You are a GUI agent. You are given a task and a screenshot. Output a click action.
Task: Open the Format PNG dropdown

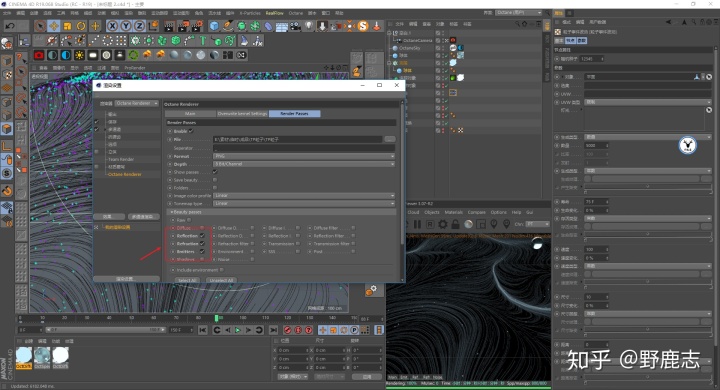click(304, 156)
